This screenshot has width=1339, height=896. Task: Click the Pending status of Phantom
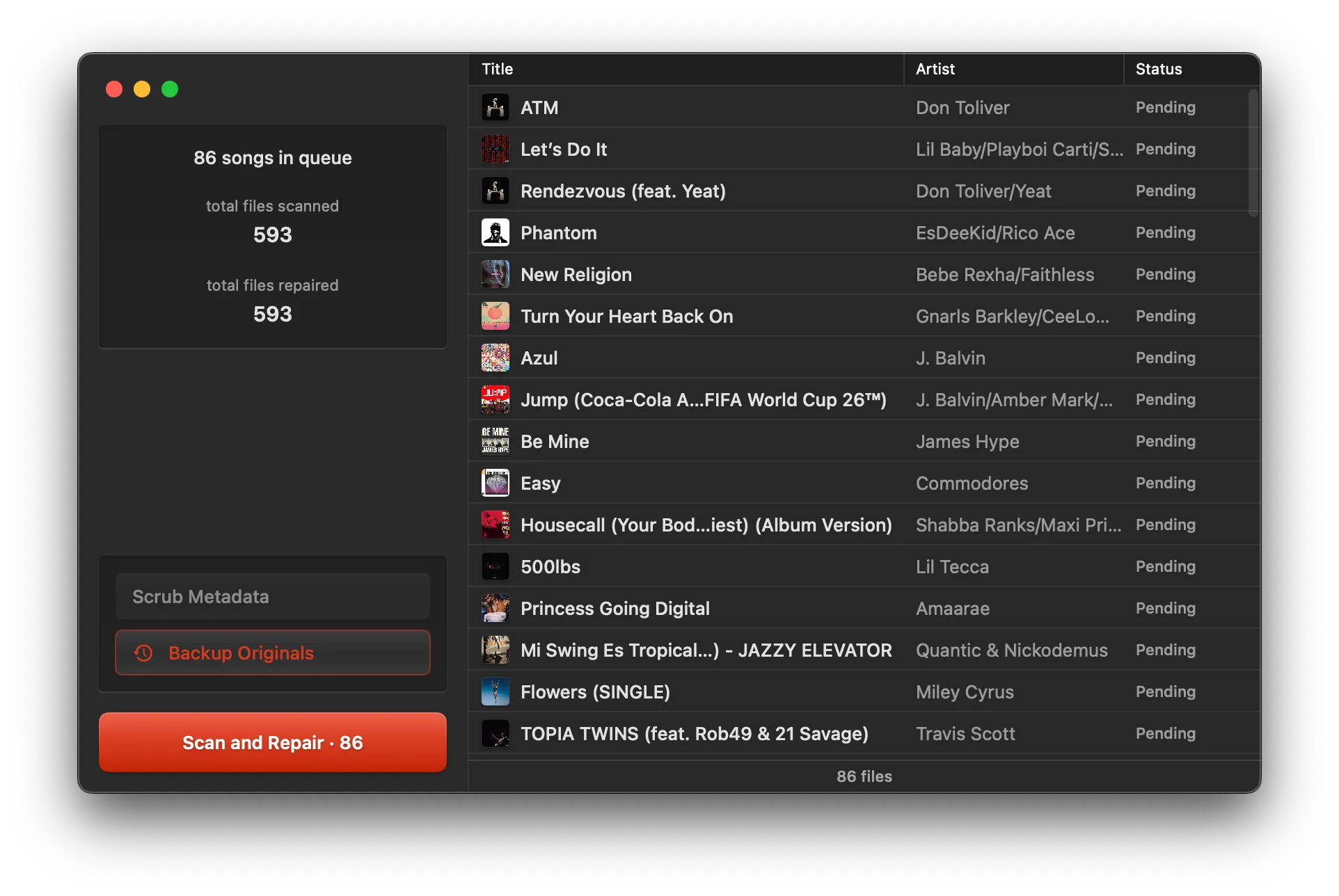click(x=1166, y=232)
